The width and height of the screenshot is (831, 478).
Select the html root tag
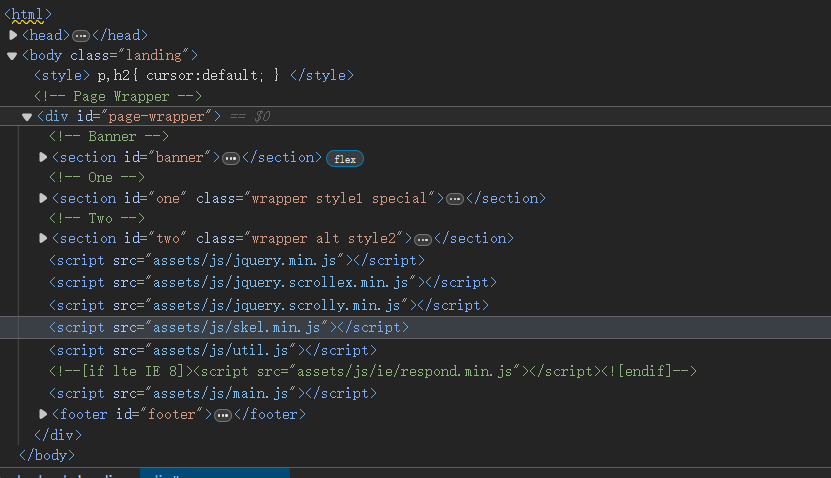pyautogui.click(x=28, y=14)
